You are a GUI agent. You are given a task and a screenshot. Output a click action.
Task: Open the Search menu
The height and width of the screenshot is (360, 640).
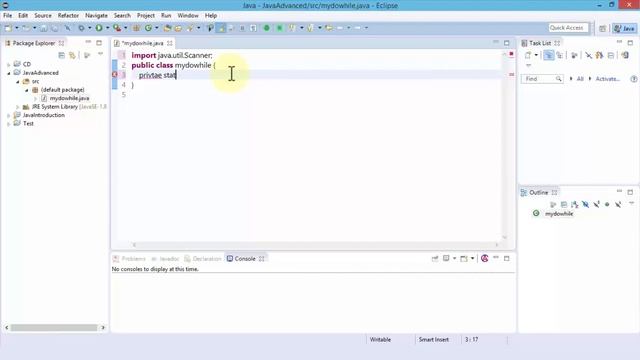122,16
